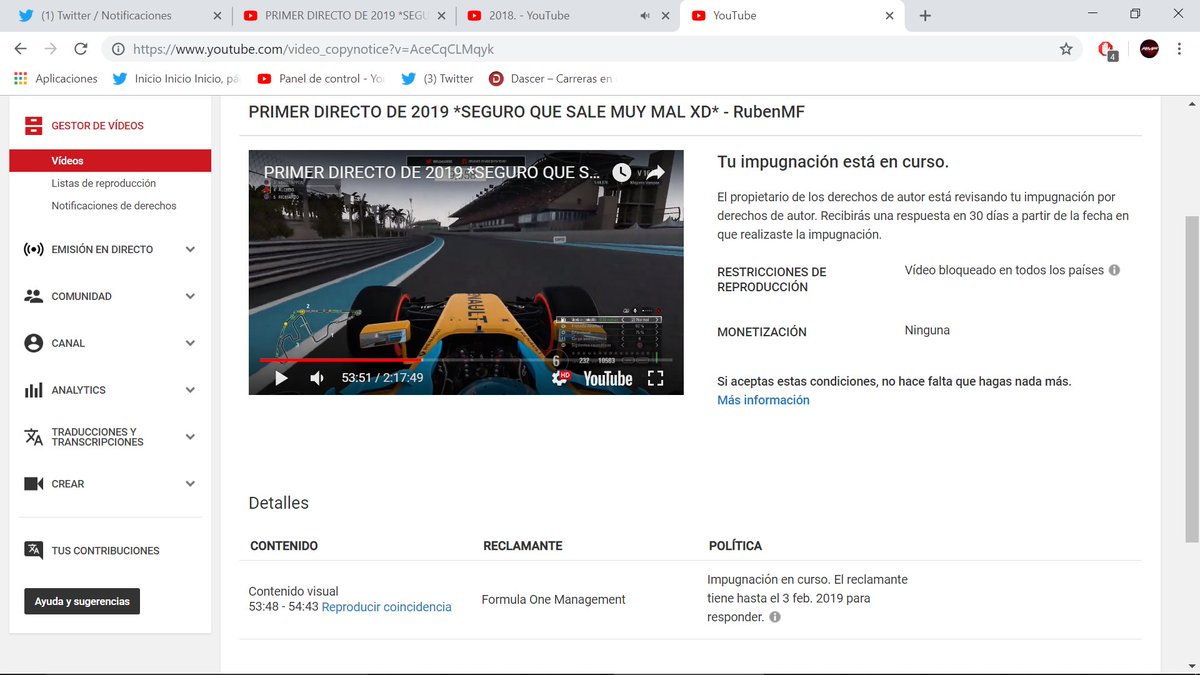Click the Más información link
This screenshot has height=675, width=1200.
(763, 400)
